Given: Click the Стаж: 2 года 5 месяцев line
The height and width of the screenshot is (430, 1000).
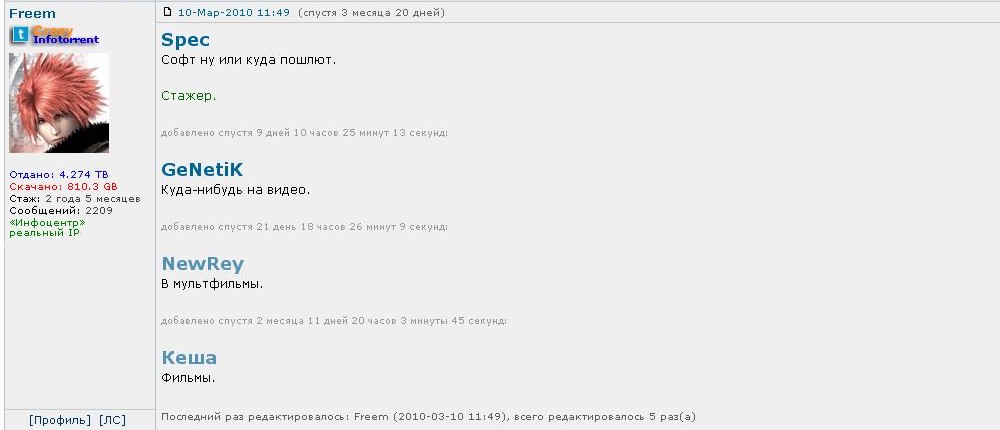Looking at the screenshot, I should pos(75,198).
